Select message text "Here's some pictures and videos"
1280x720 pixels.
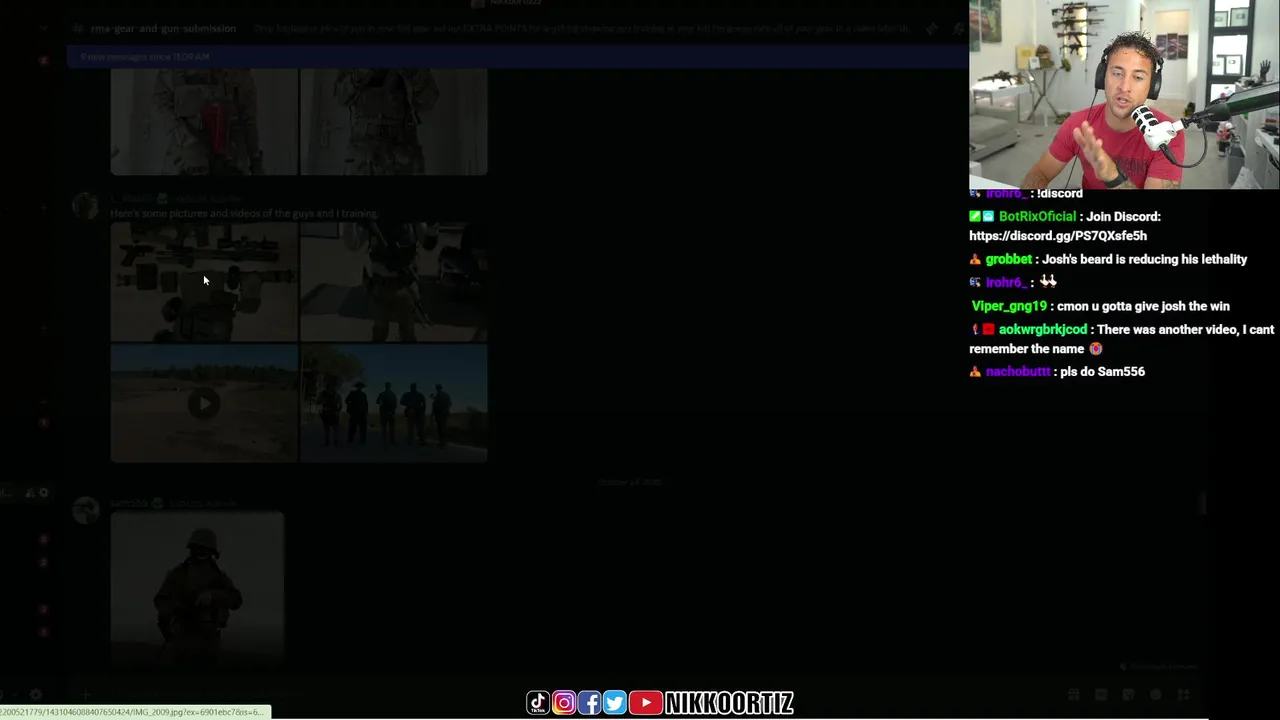(x=188, y=213)
